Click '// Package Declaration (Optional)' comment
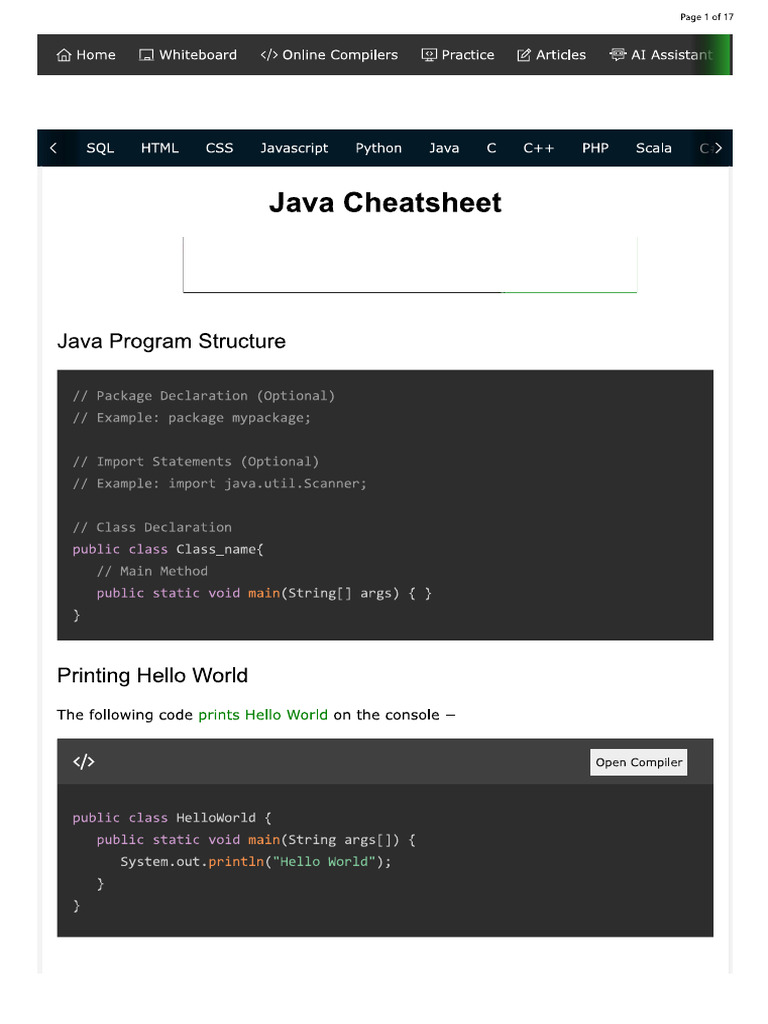Viewport: 768px width, 1024px height. (204, 396)
